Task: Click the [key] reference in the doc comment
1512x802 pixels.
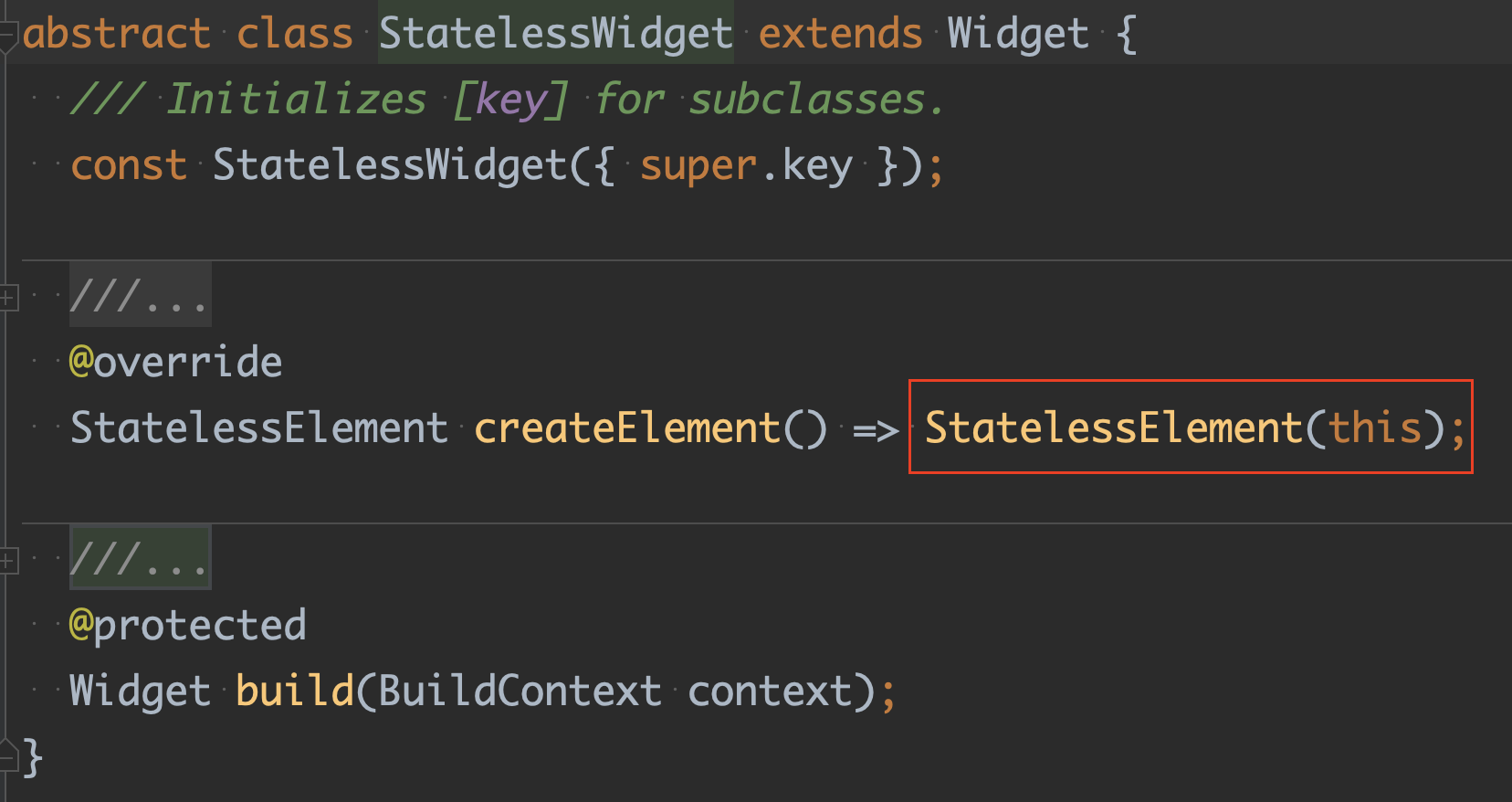Action: pos(511,100)
